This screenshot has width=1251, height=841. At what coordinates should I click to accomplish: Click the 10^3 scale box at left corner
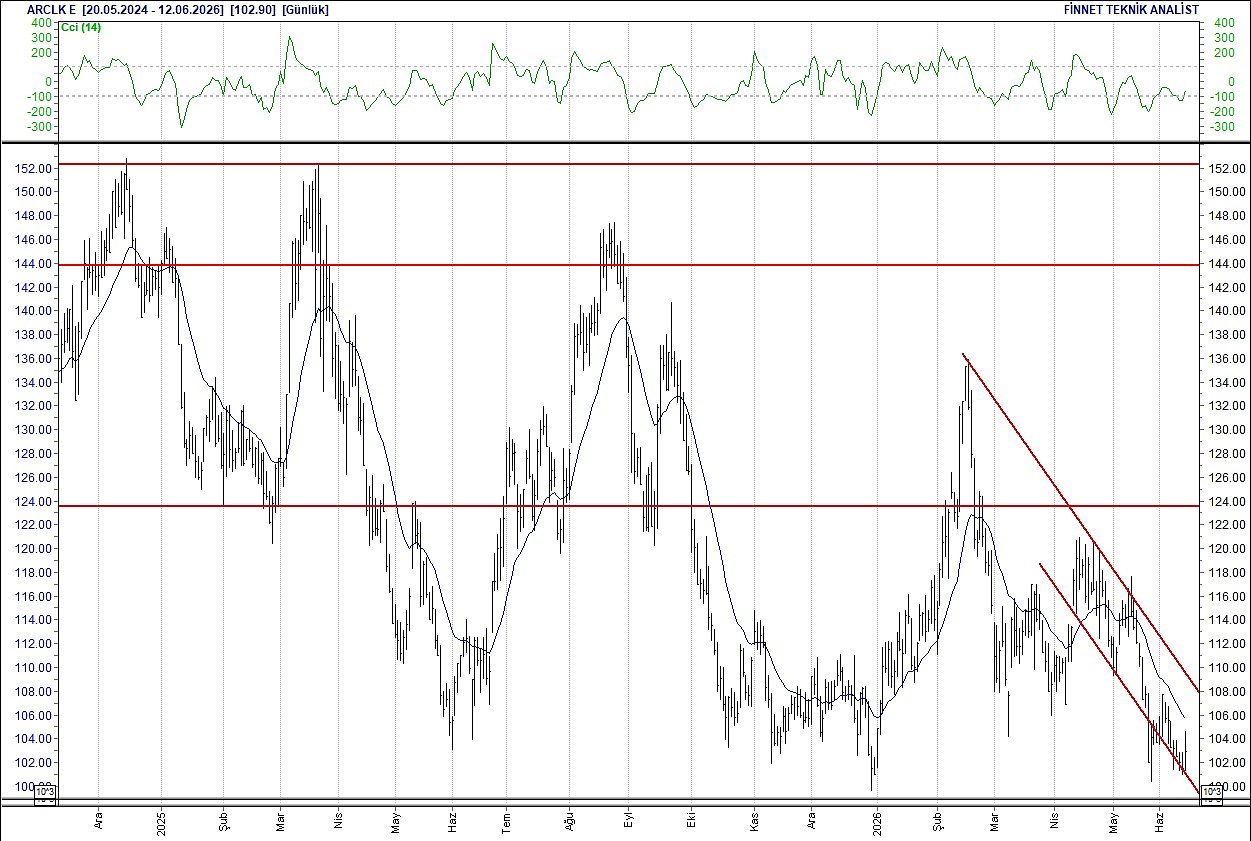[x=45, y=794]
